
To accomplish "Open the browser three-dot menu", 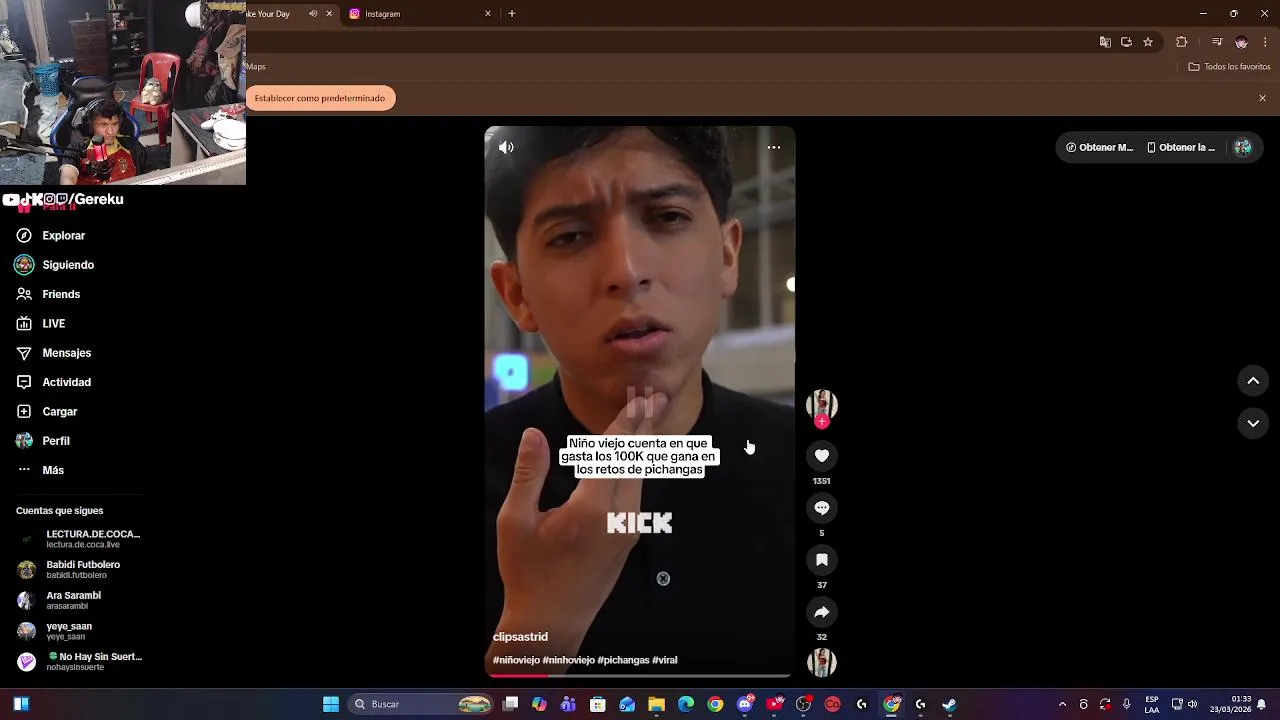I will pos(1266,42).
